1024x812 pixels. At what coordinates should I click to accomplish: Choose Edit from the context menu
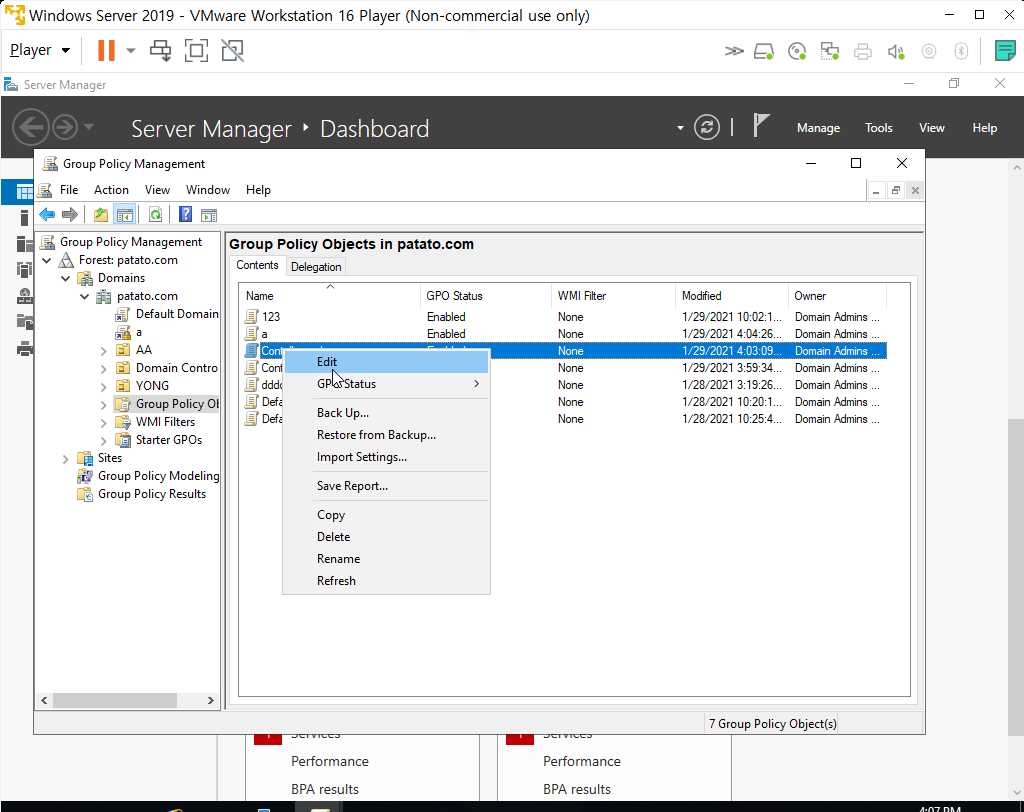point(386,362)
